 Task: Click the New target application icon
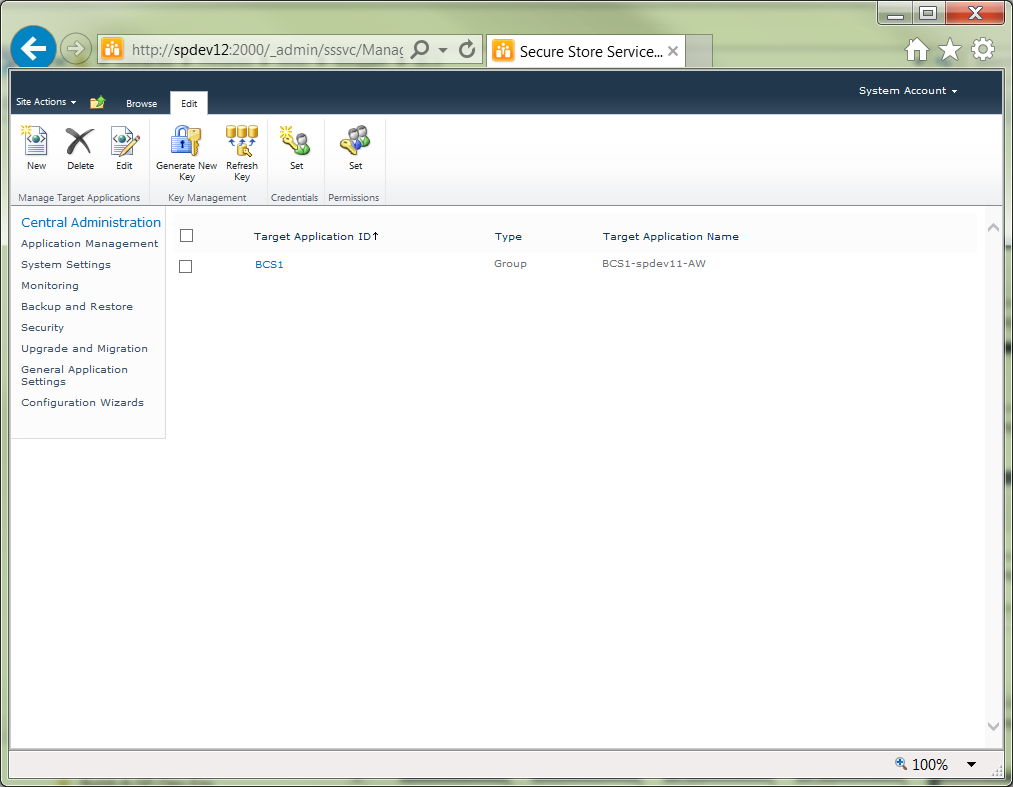tap(36, 141)
